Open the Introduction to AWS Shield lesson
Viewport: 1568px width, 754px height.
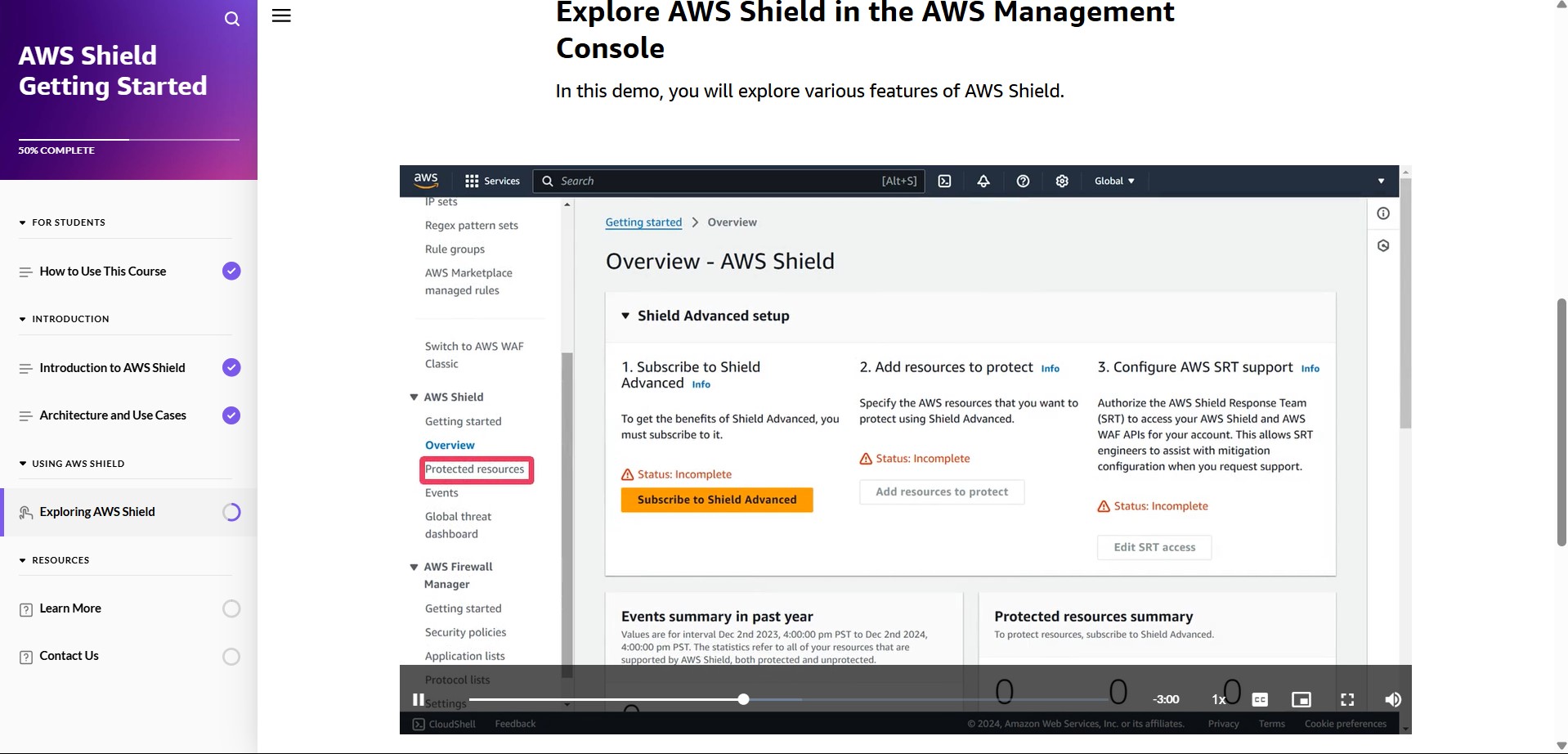(112, 368)
